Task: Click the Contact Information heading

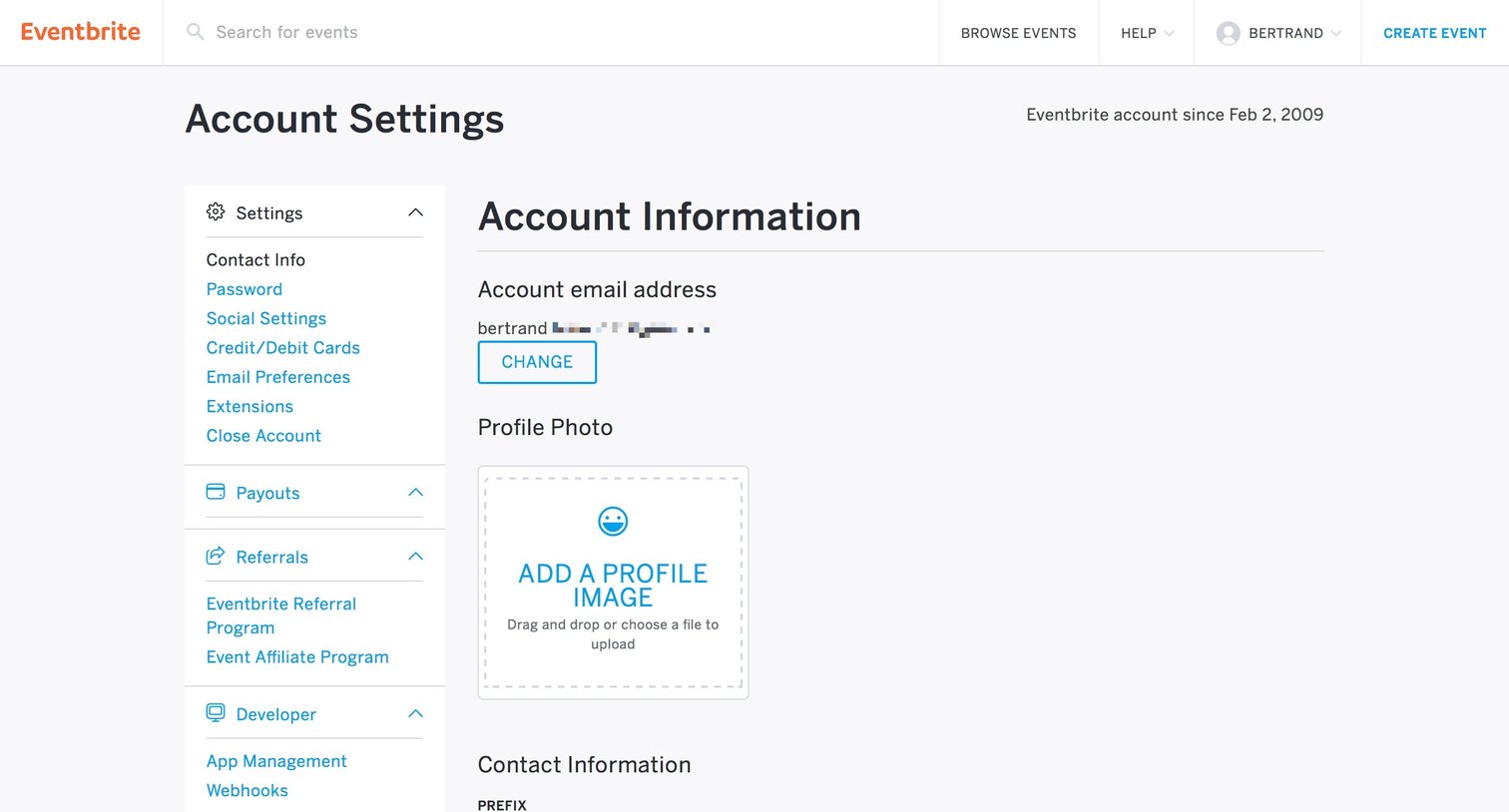Action: (x=584, y=764)
